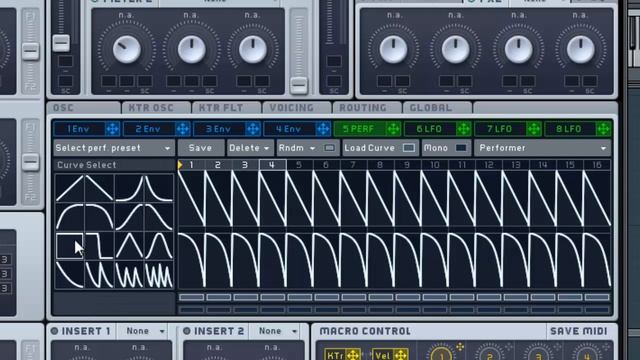The image size is (640, 360).
Task: Select step 1 in the performer sequence
Action: tap(191, 165)
